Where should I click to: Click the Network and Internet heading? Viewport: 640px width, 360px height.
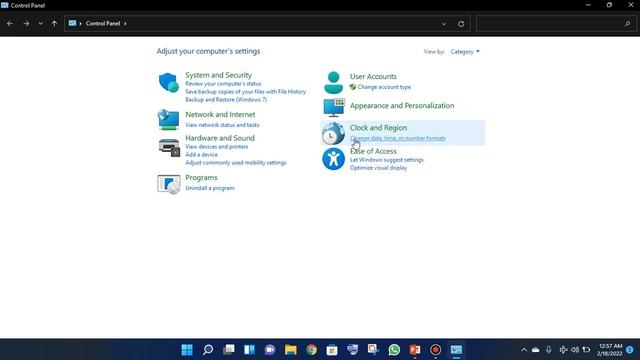[220, 115]
